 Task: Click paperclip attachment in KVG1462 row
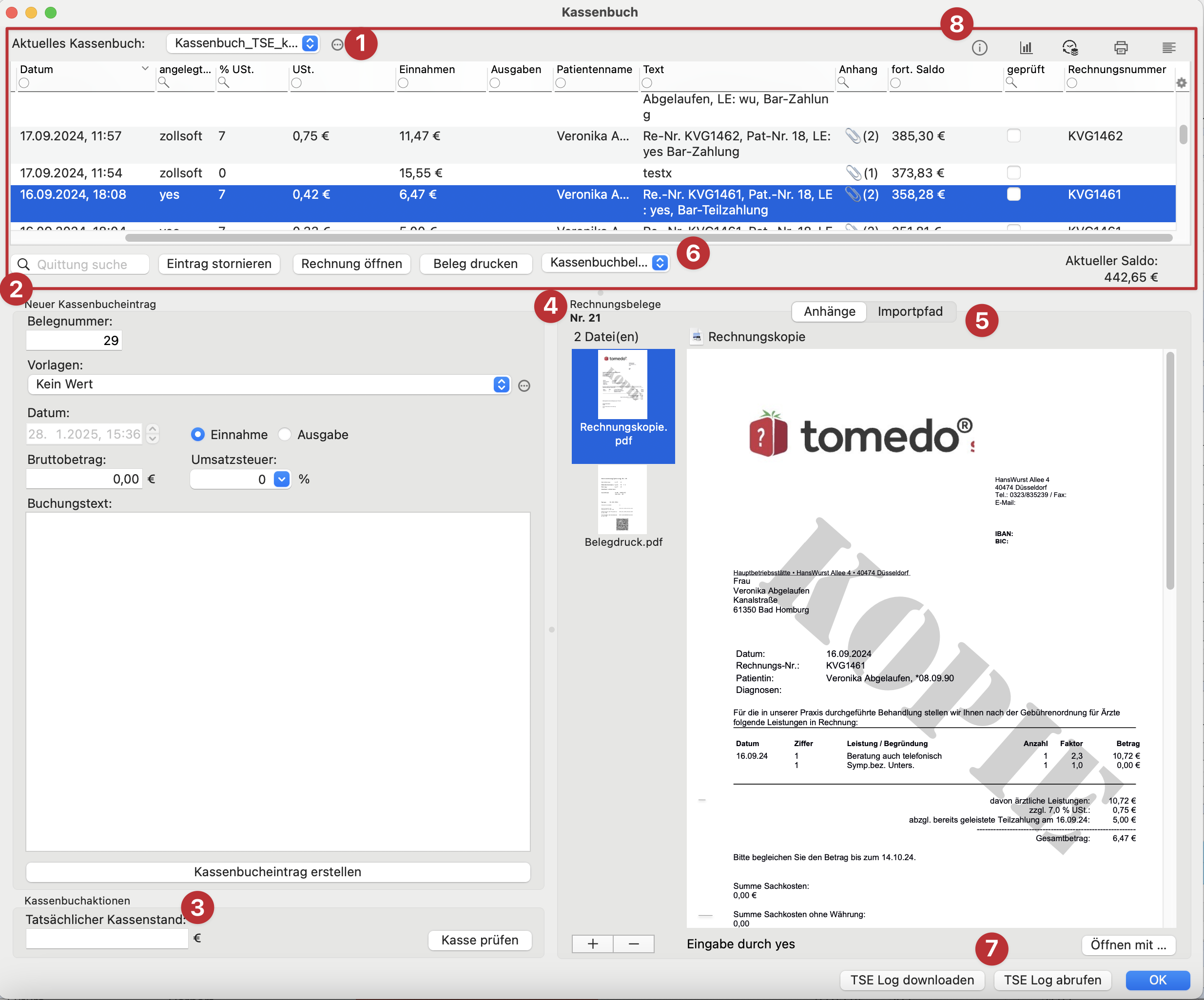[853, 136]
